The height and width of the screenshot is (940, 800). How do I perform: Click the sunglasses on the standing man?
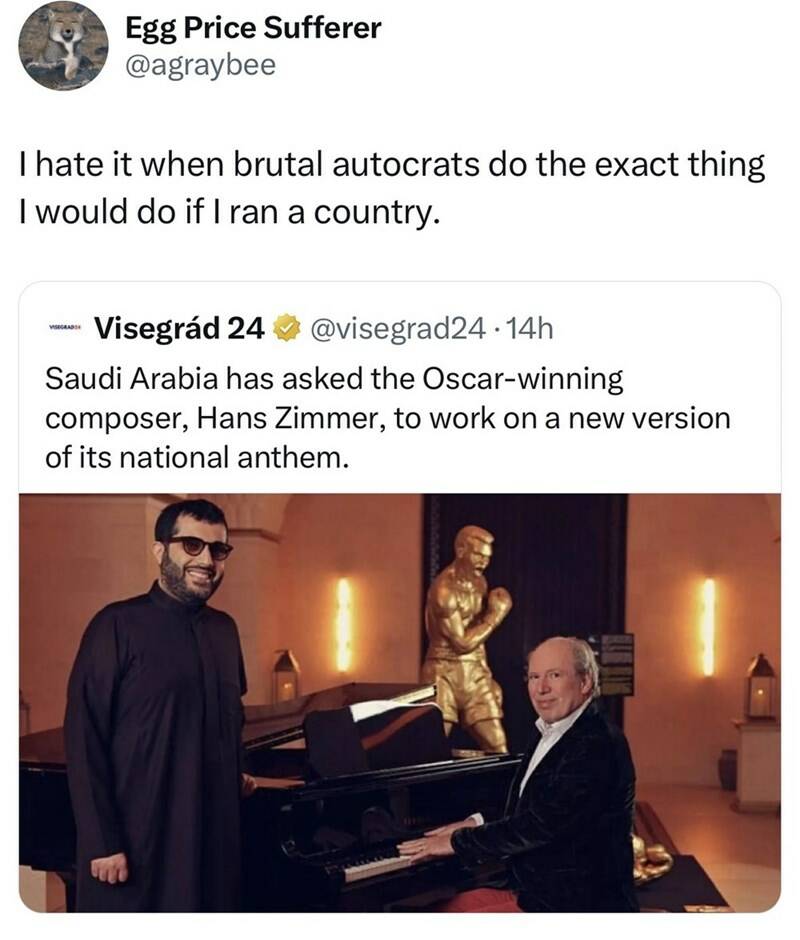(x=198, y=547)
